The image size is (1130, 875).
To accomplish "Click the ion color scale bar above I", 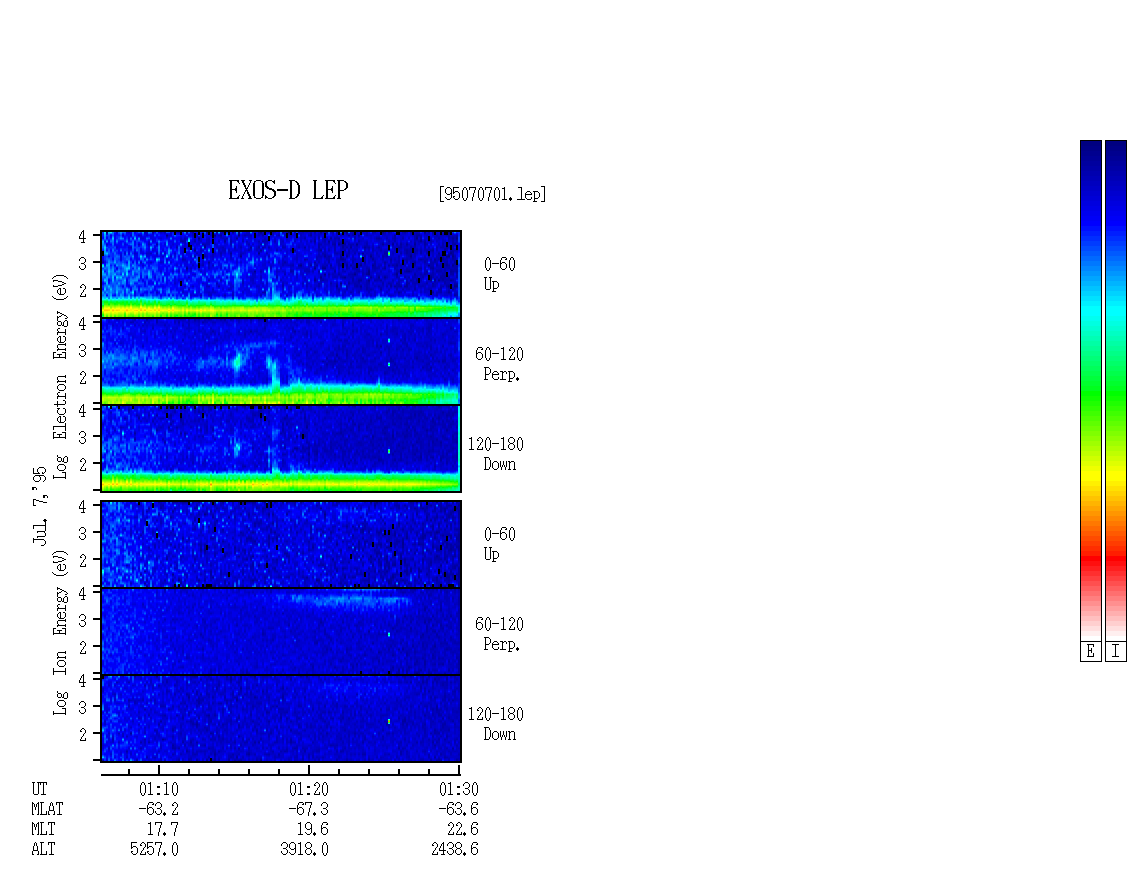I will pyautogui.click(x=1116, y=390).
